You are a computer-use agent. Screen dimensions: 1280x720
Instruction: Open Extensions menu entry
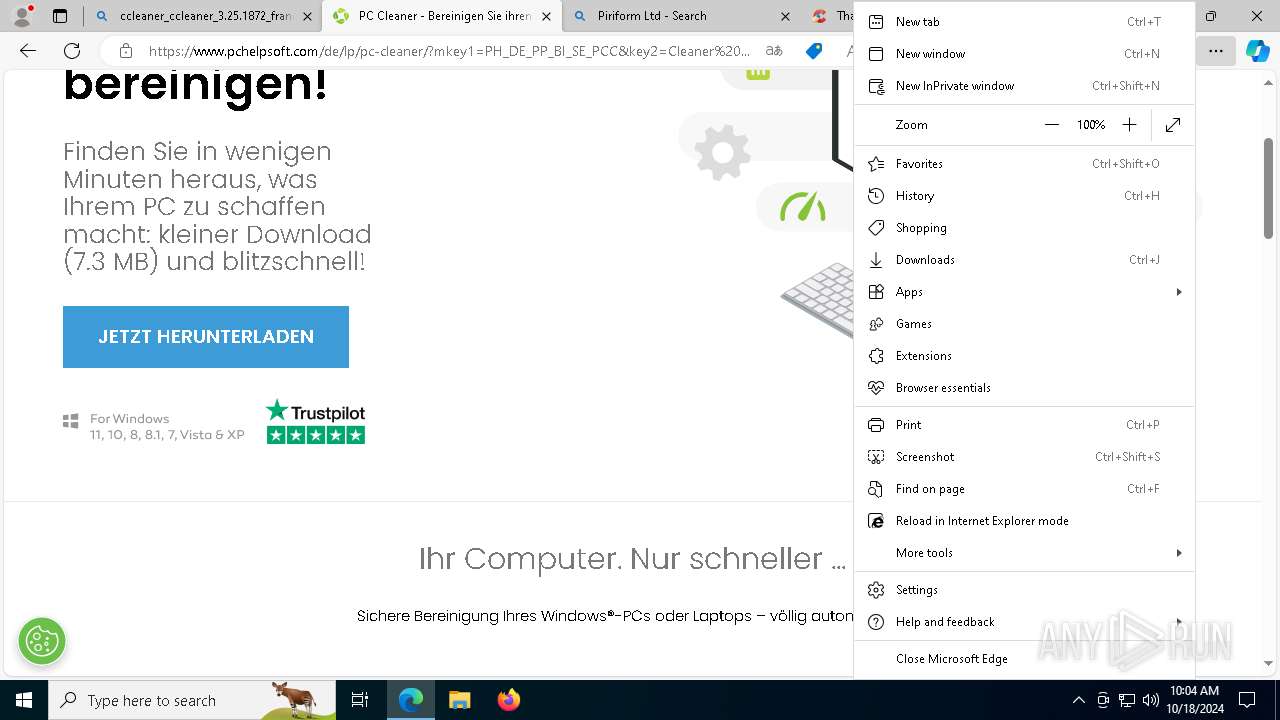pyautogui.click(x=1024, y=356)
